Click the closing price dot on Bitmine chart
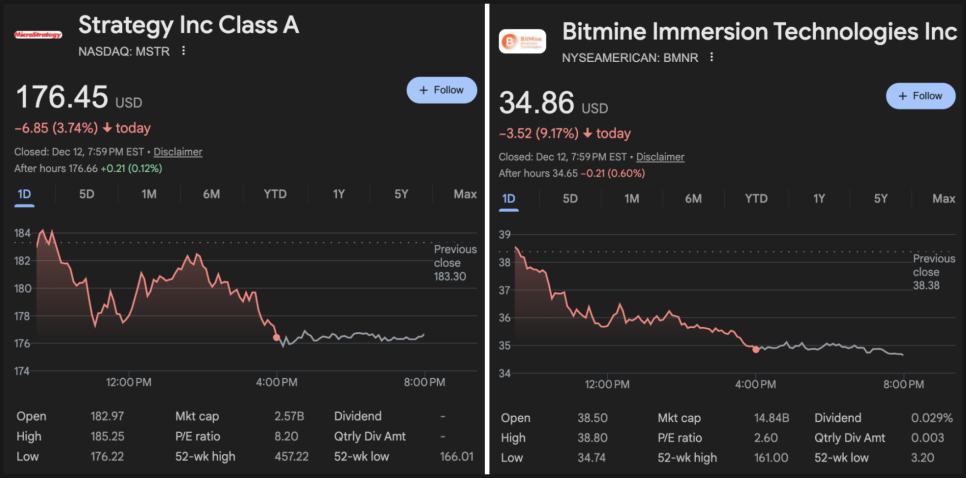This screenshot has width=966, height=478. tap(756, 349)
